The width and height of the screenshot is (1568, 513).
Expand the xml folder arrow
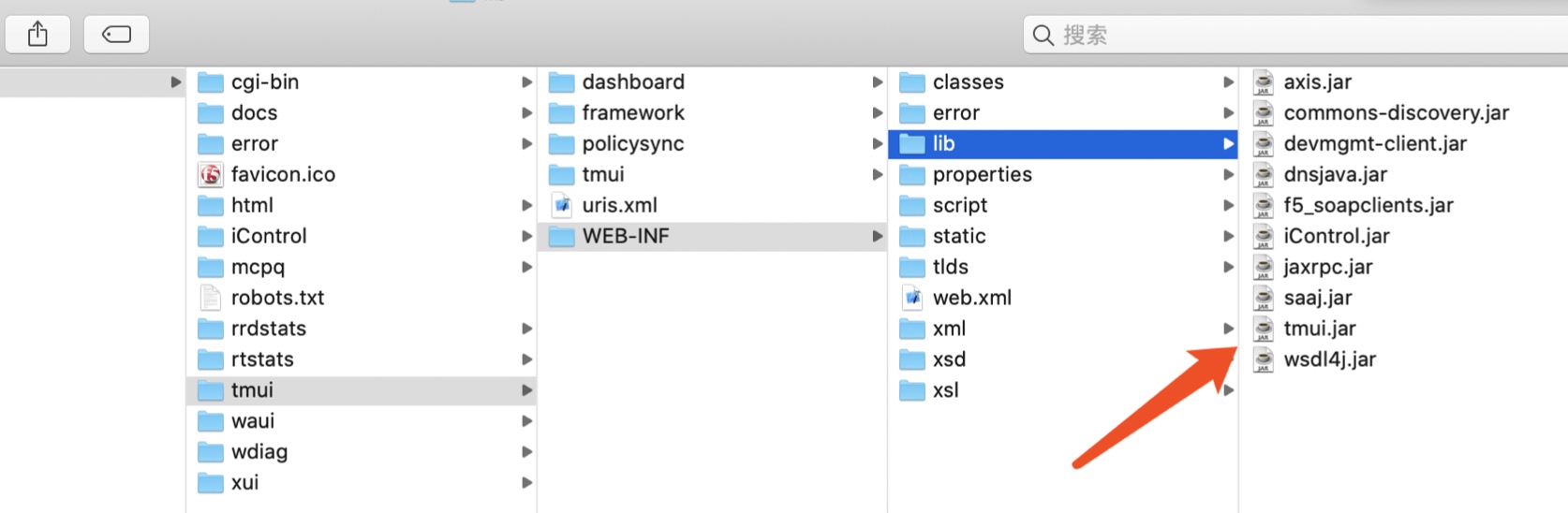pos(1228,329)
